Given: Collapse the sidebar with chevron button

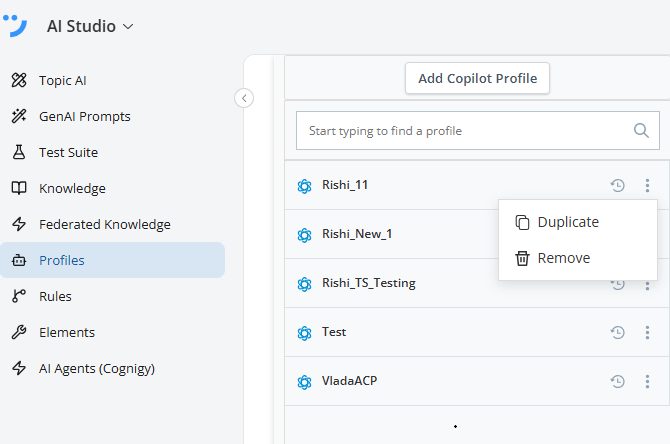Looking at the screenshot, I should [244, 98].
